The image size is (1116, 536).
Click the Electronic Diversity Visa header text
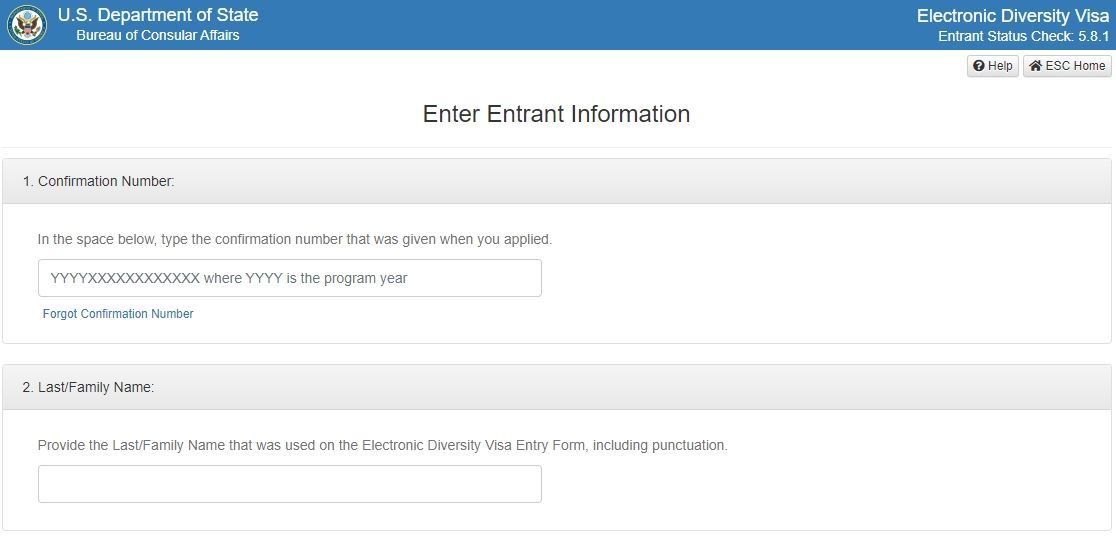(1013, 16)
